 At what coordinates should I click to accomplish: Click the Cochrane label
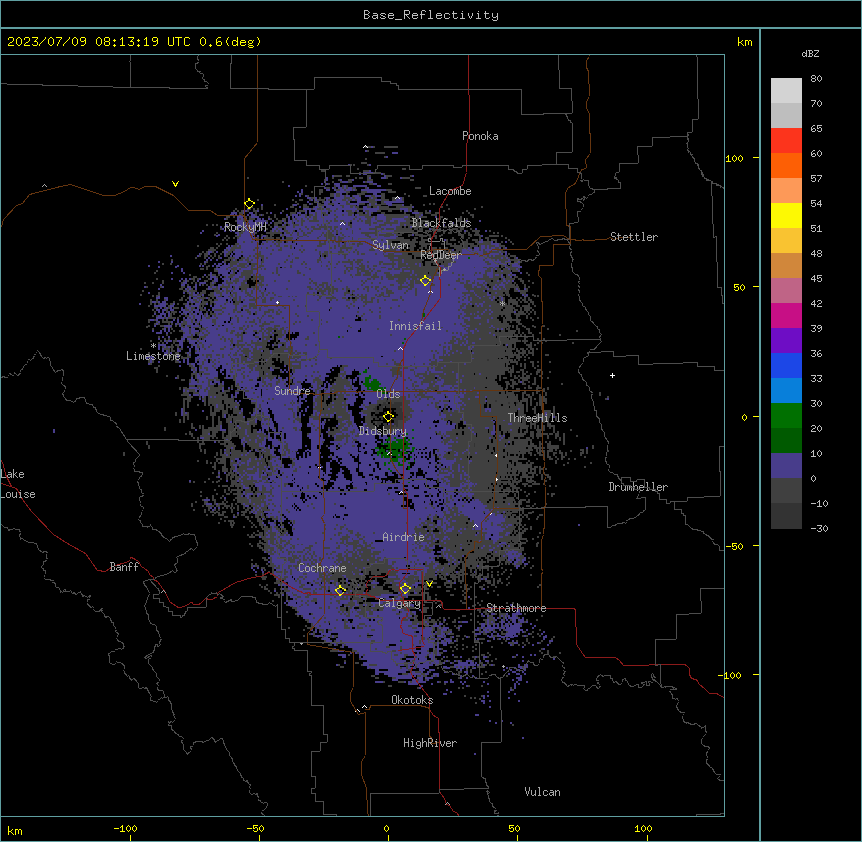(322, 568)
